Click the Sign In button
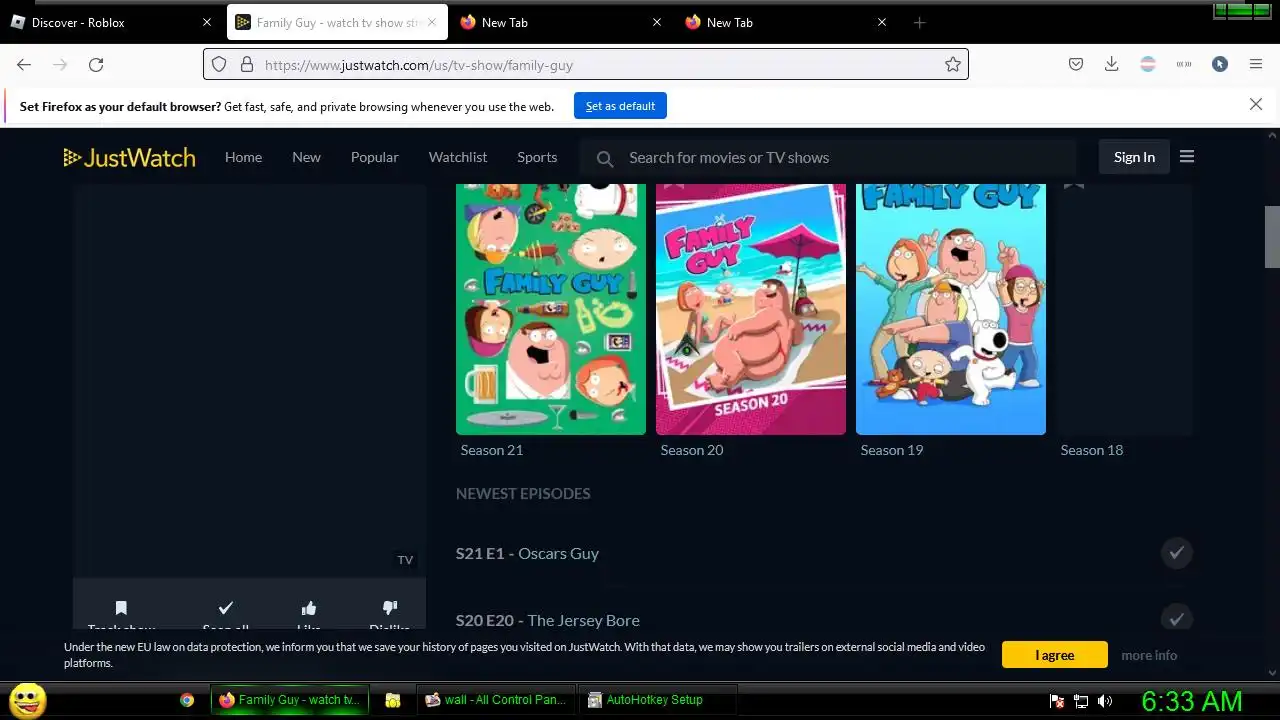This screenshot has height=720, width=1280. click(x=1134, y=157)
